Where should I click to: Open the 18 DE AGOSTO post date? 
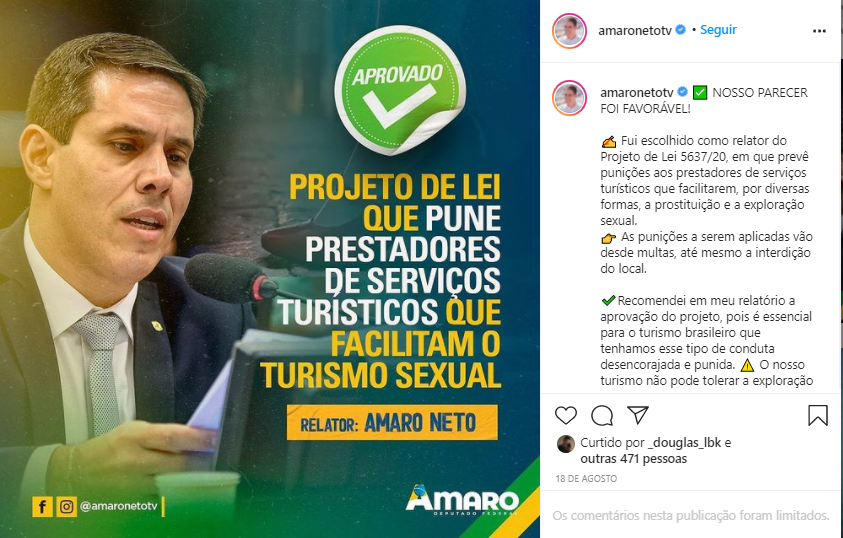(586, 478)
